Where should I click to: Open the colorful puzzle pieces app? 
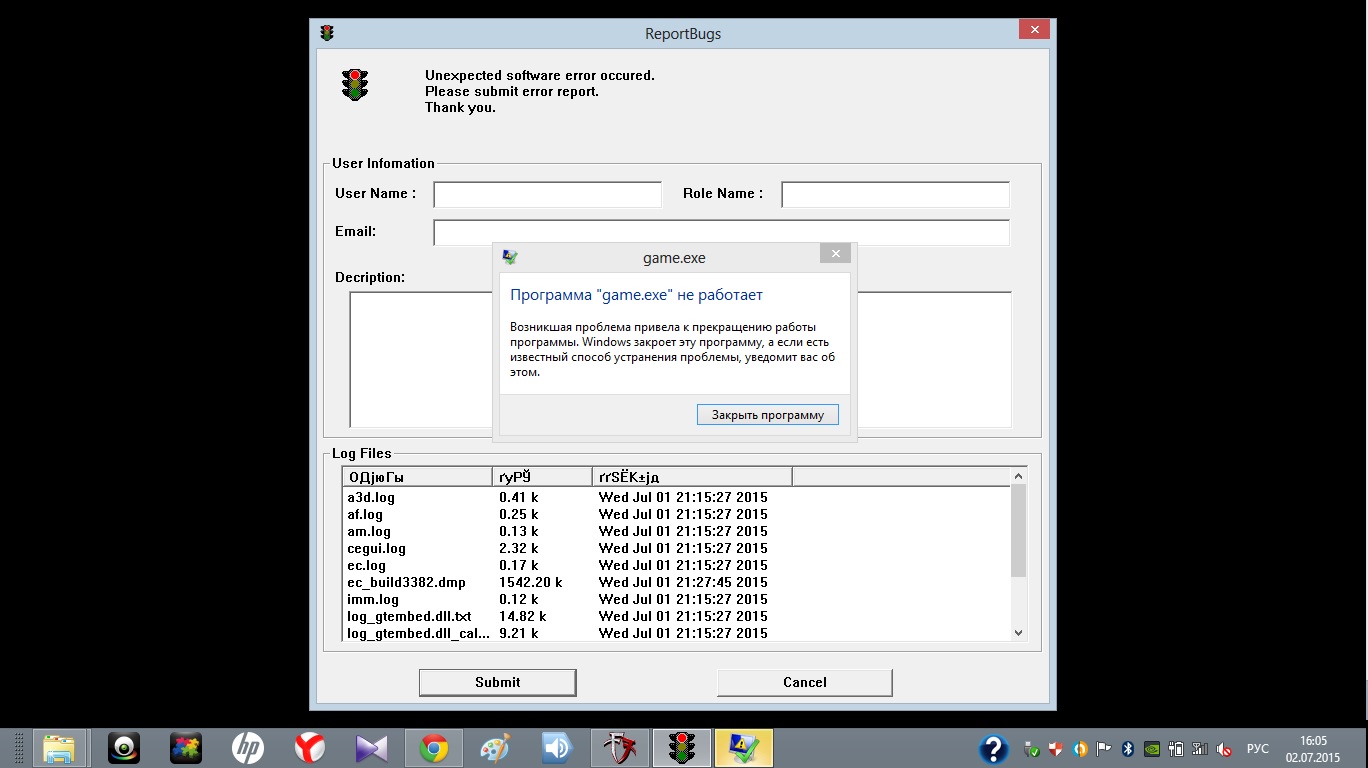(x=185, y=748)
